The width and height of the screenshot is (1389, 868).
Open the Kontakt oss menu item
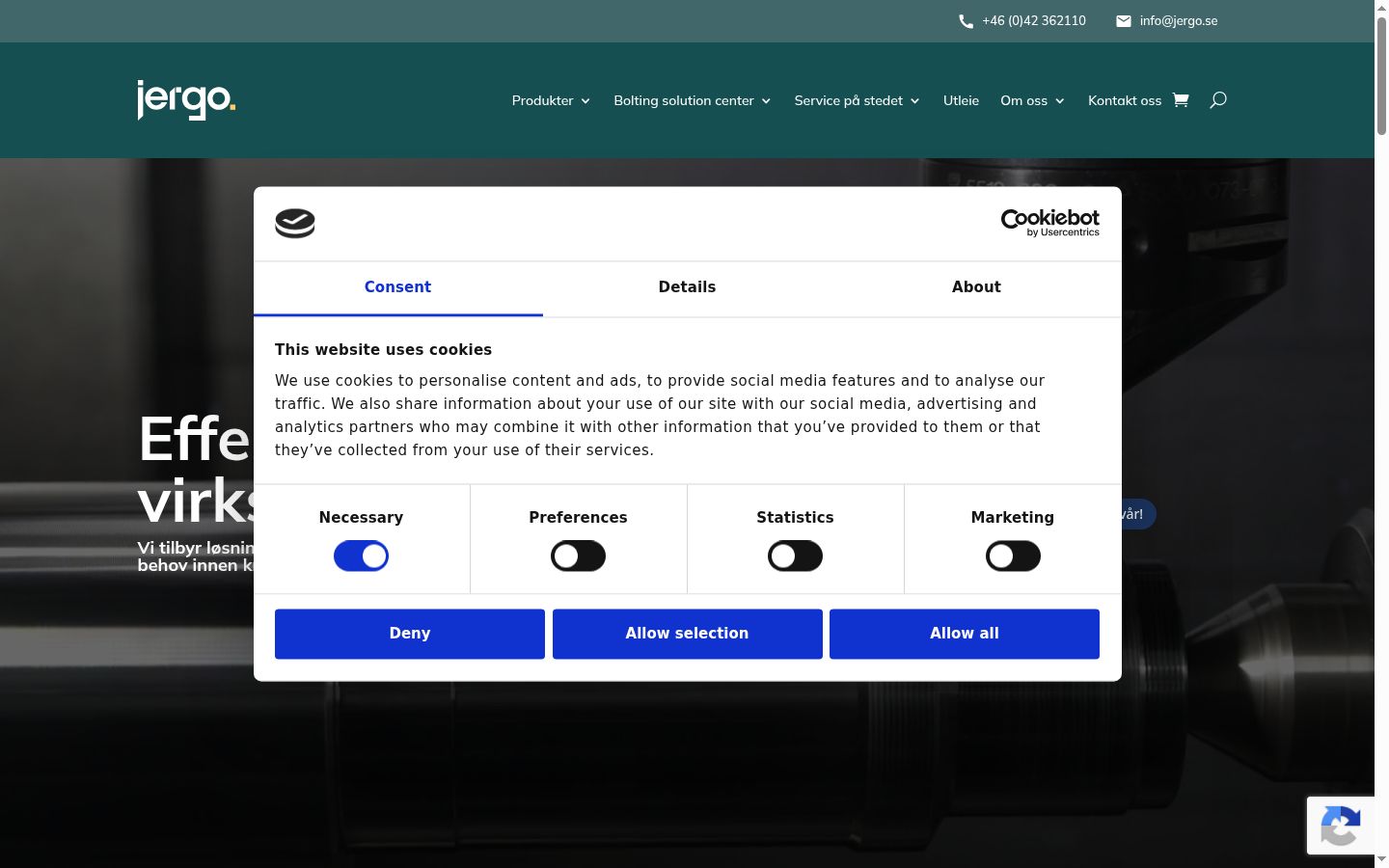1125,100
